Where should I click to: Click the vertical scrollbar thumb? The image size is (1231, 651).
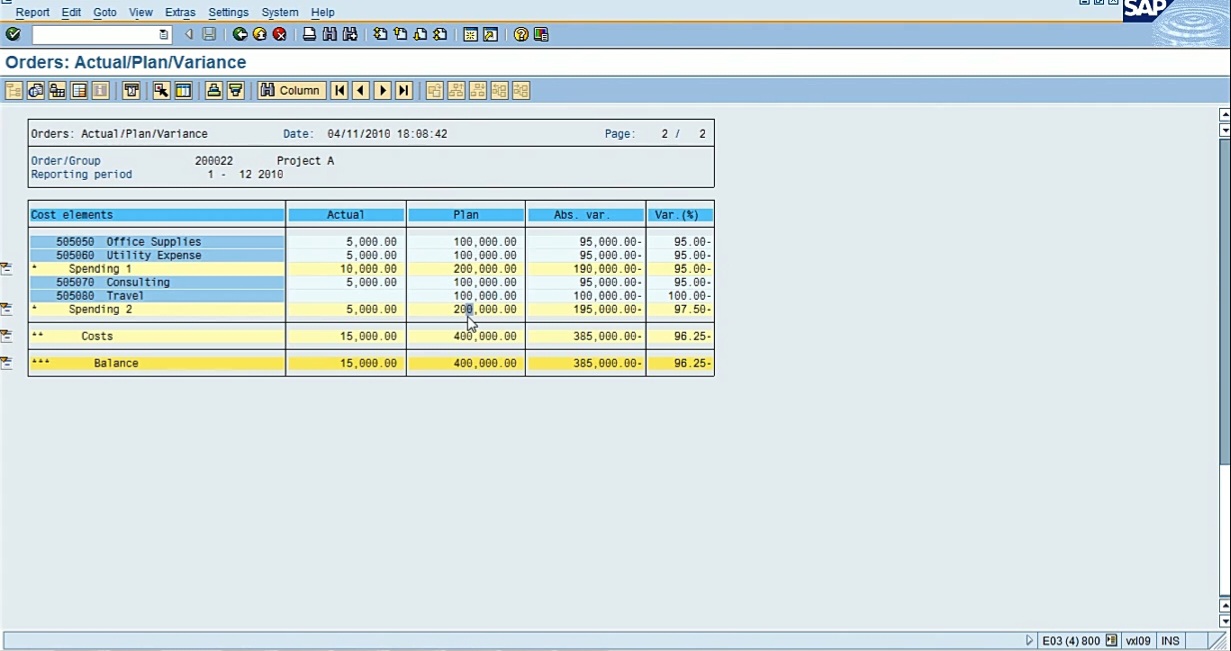[x=1225, y=300]
